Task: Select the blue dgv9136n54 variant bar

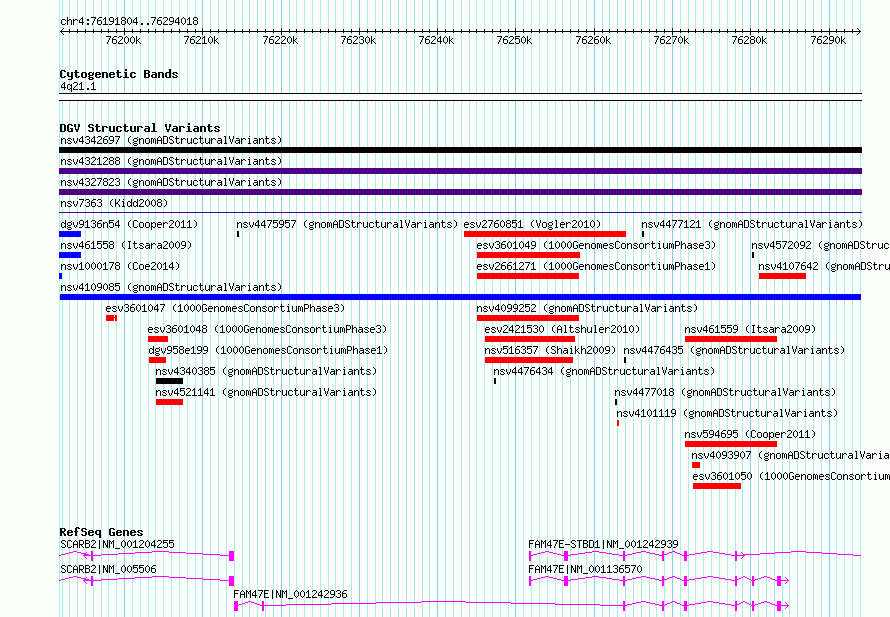Action: click(70, 234)
